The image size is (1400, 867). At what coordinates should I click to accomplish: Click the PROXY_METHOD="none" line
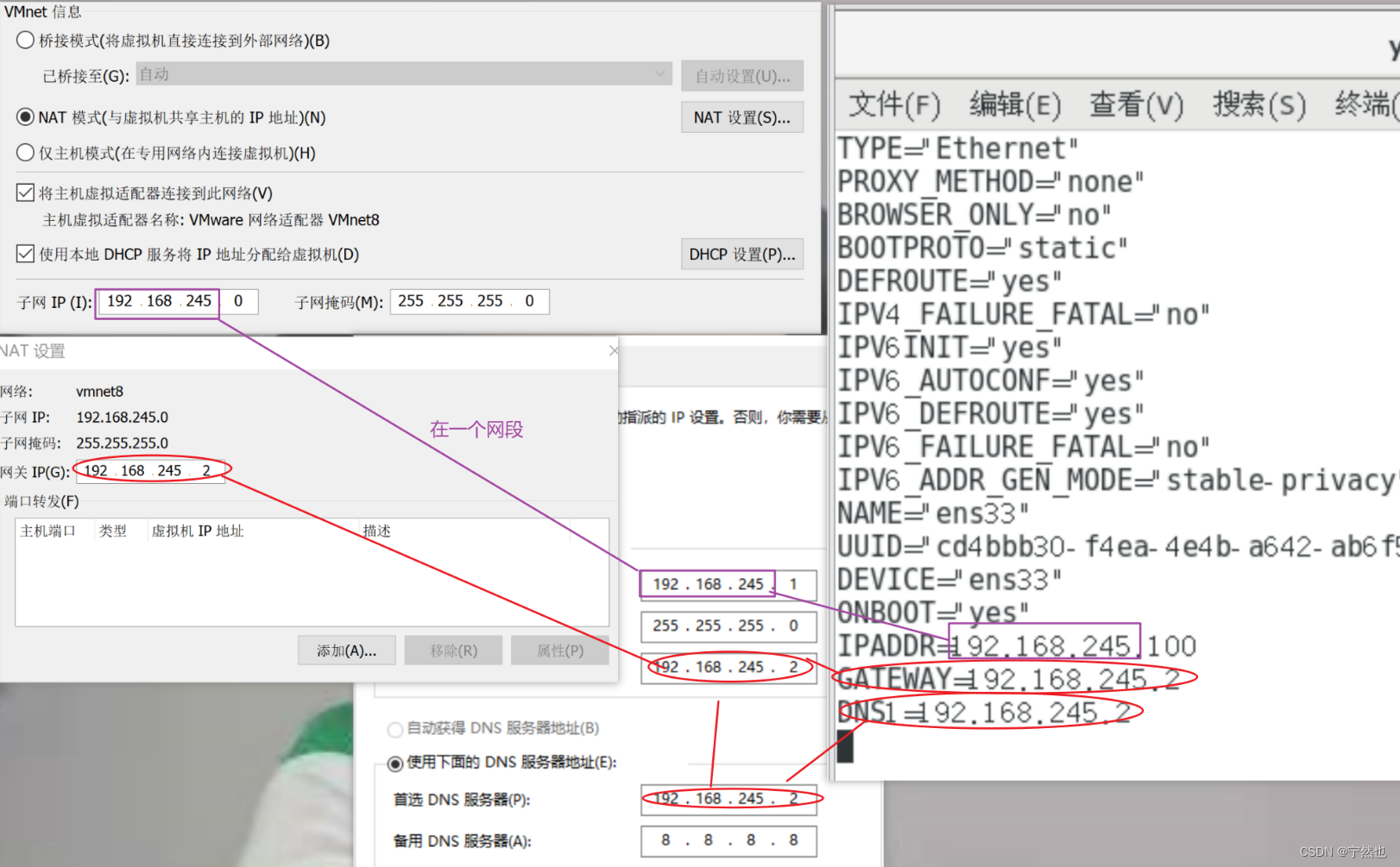[991, 182]
